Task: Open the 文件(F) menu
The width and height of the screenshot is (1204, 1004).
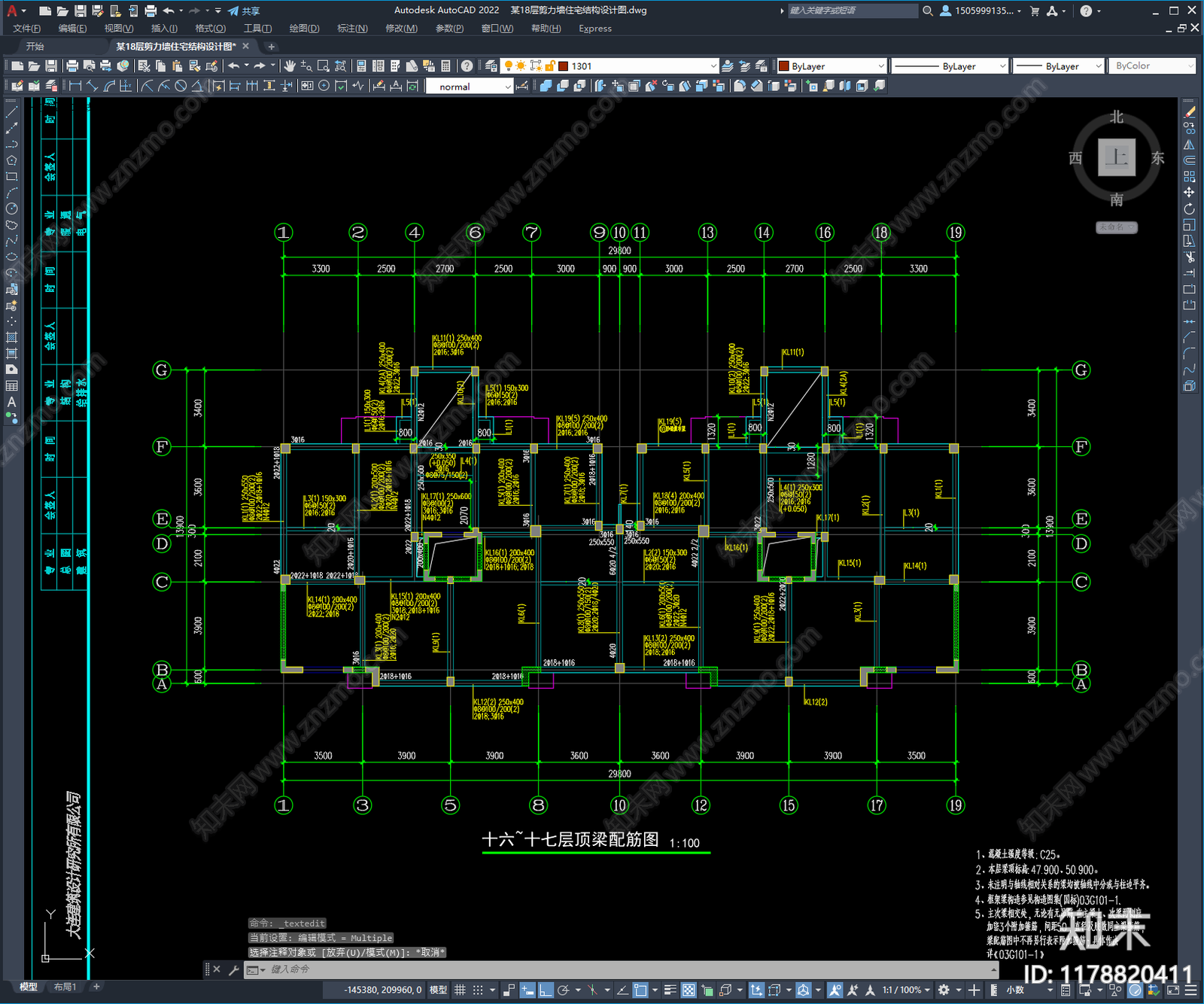Action: coord(27,29)
